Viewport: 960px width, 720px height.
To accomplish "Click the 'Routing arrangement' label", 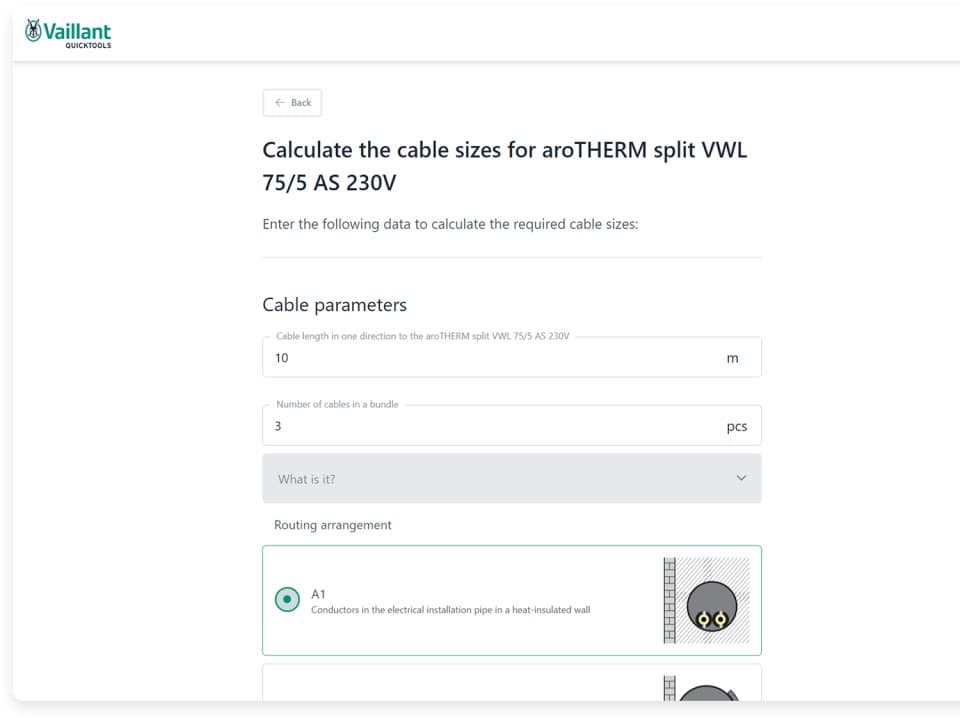I will pyautogui.click(x=333, y=525).
